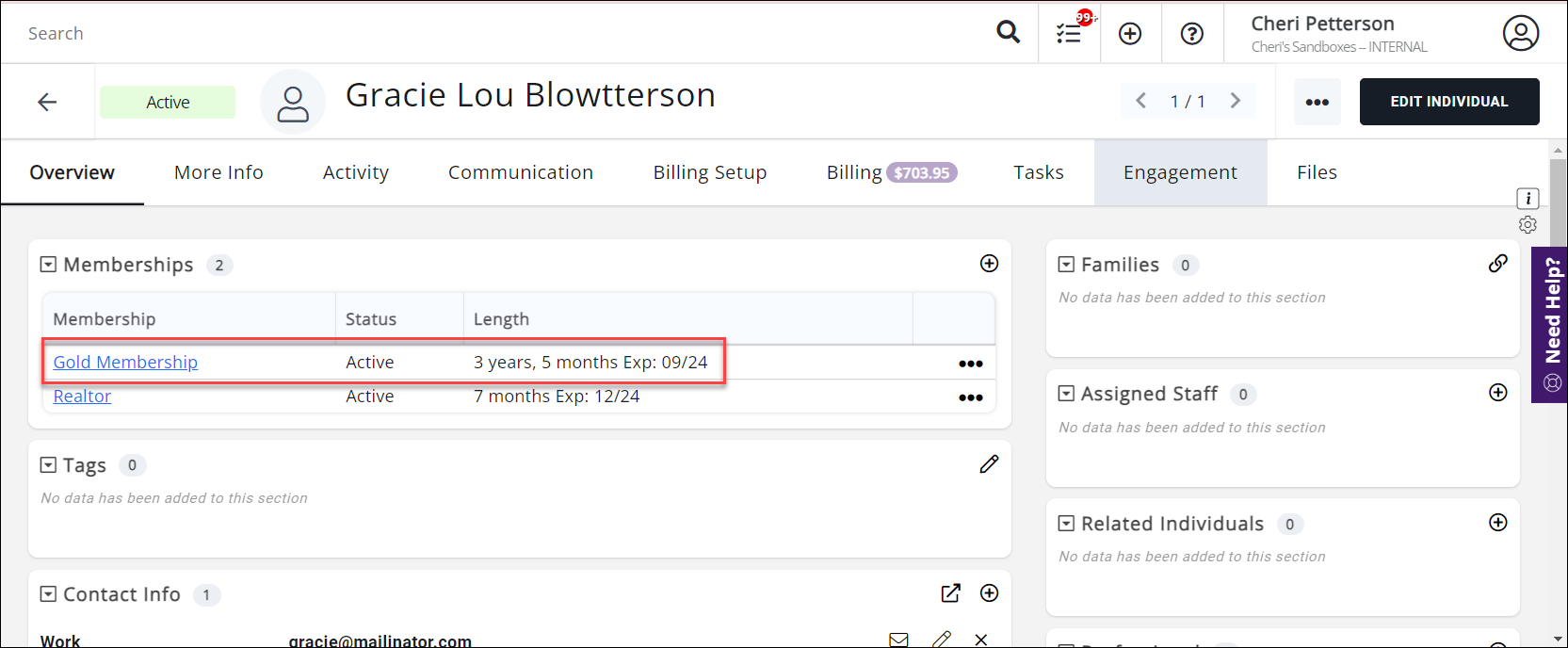Viewport: 1568px width, 648px height.
Task: Click the quick add plus icon in header
Action: coord(1130,34)
